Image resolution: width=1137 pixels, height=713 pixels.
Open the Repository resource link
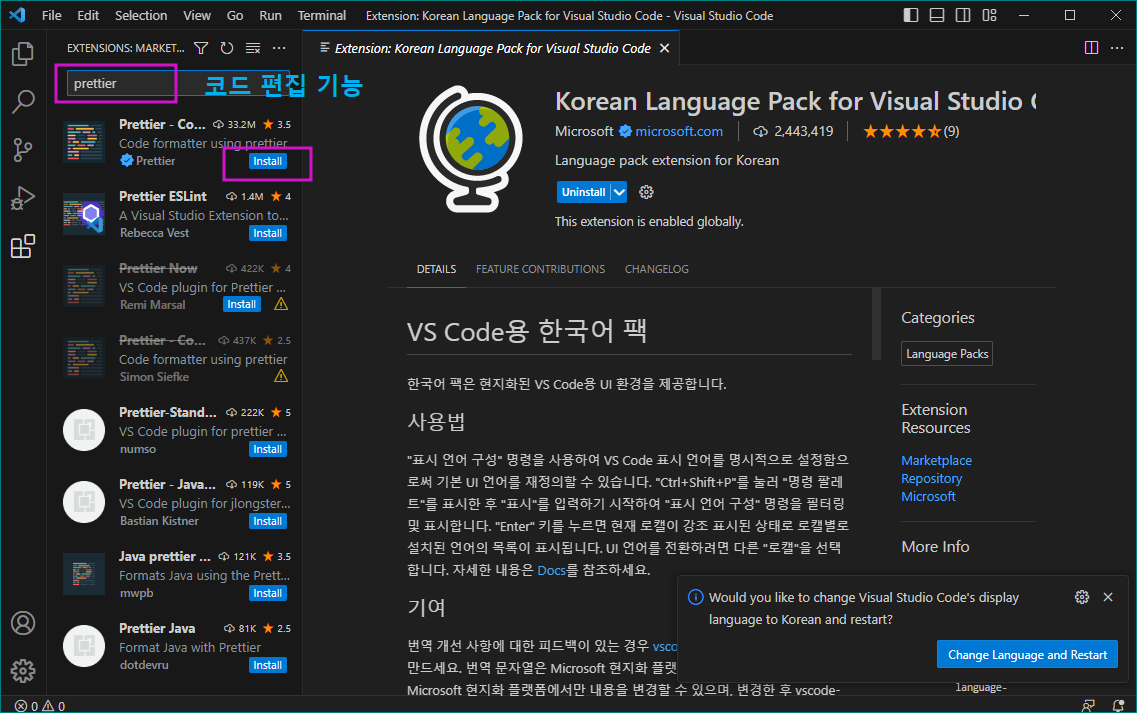[931, 478]
